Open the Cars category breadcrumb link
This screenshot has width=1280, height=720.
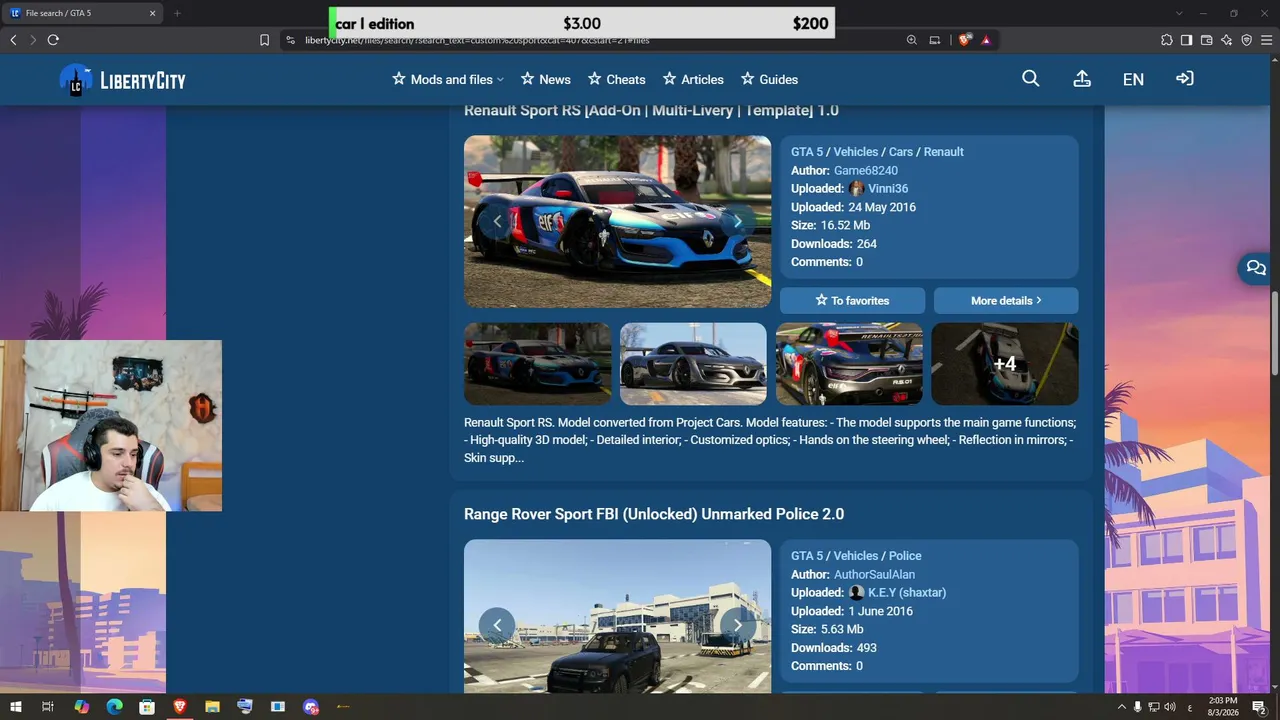pyautogui.click(x=901, y=152)
